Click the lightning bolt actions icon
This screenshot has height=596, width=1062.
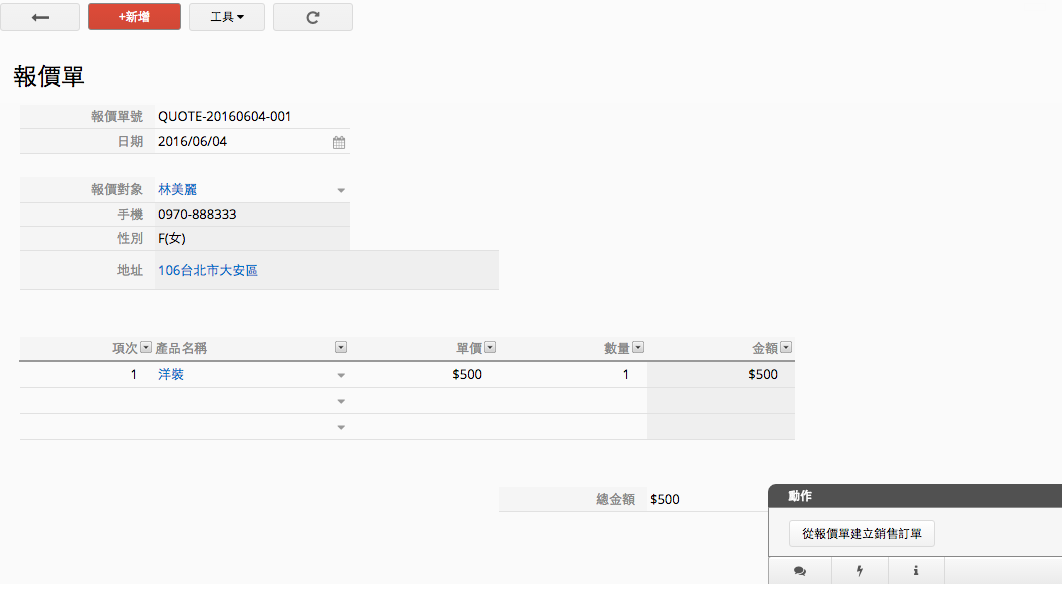[x=859, y=571]
